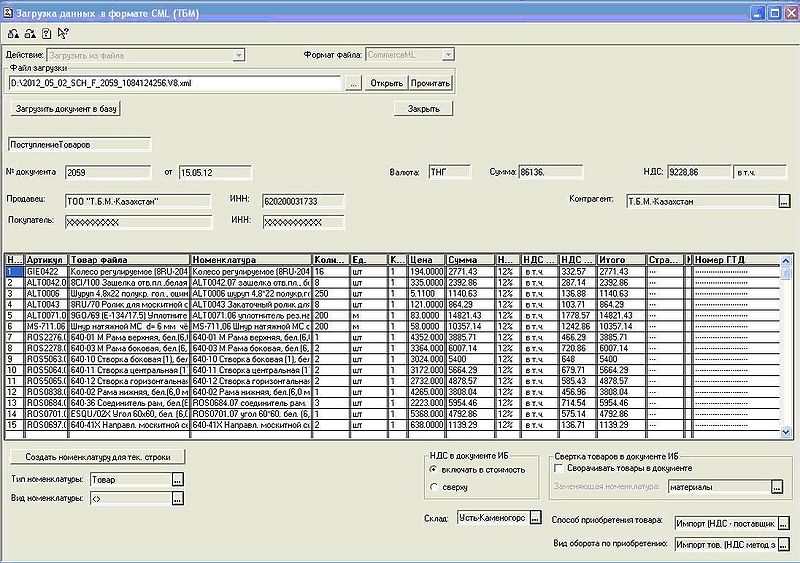Screen dimensions: 800x563
Task: Click ellipsis next to Вид номенклатуры
Action: click(178, 498)
